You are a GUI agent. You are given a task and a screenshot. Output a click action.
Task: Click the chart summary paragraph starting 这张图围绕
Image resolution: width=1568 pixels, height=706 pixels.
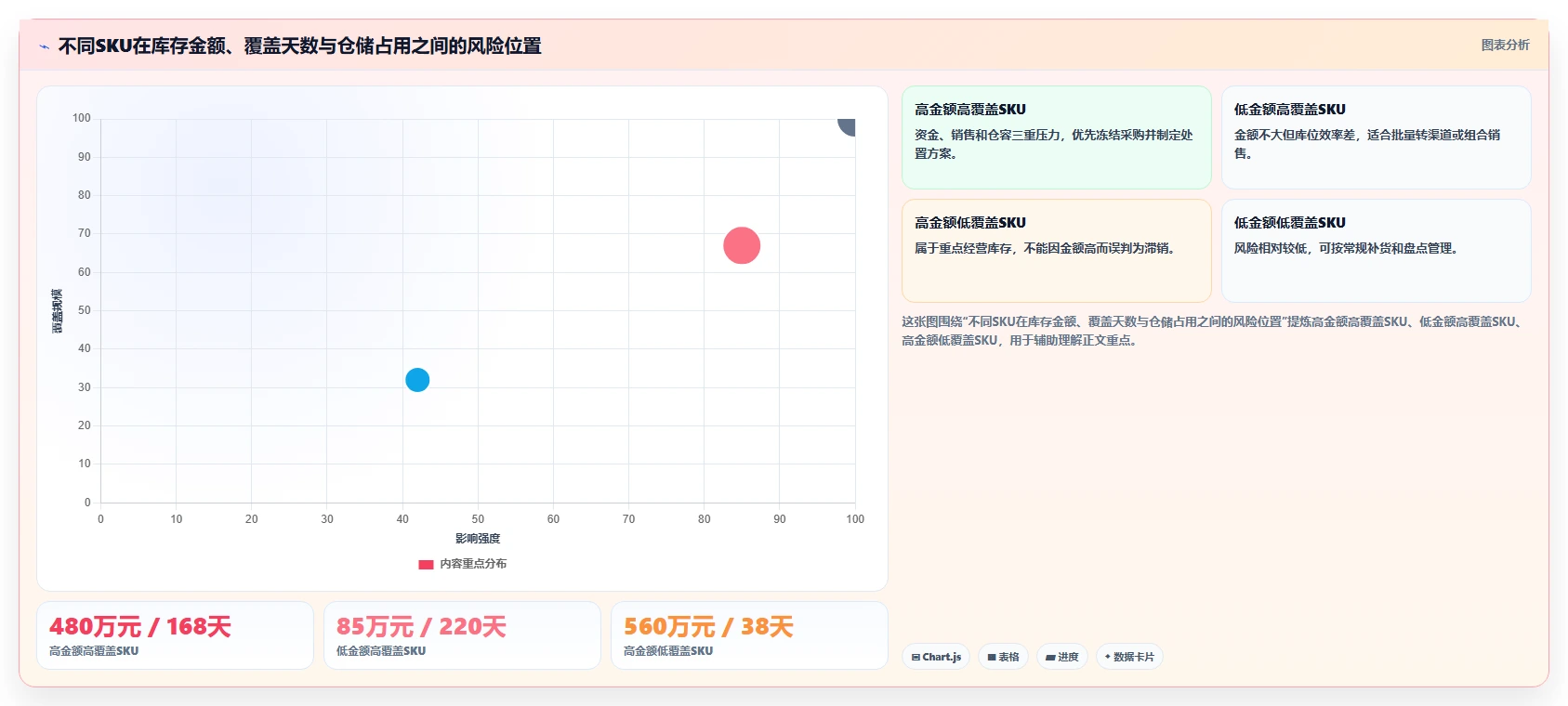click(x=1212, y=331)
